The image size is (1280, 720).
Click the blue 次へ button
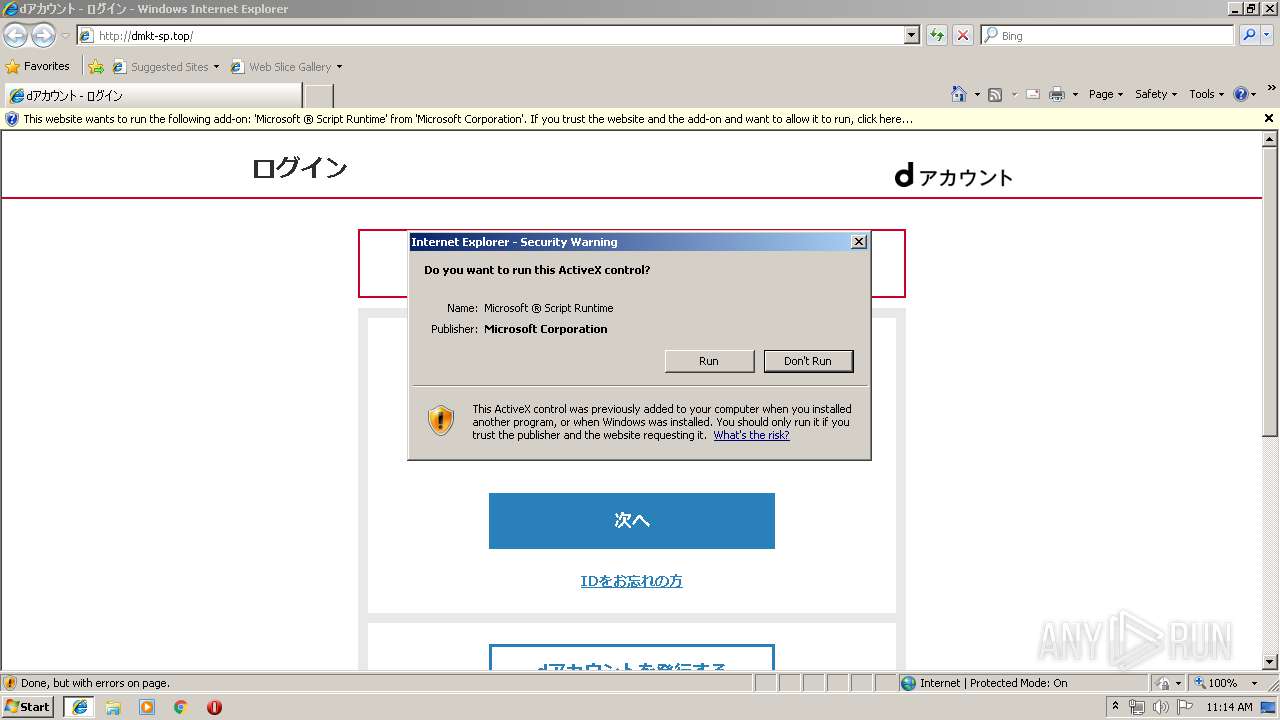(632, 520)
